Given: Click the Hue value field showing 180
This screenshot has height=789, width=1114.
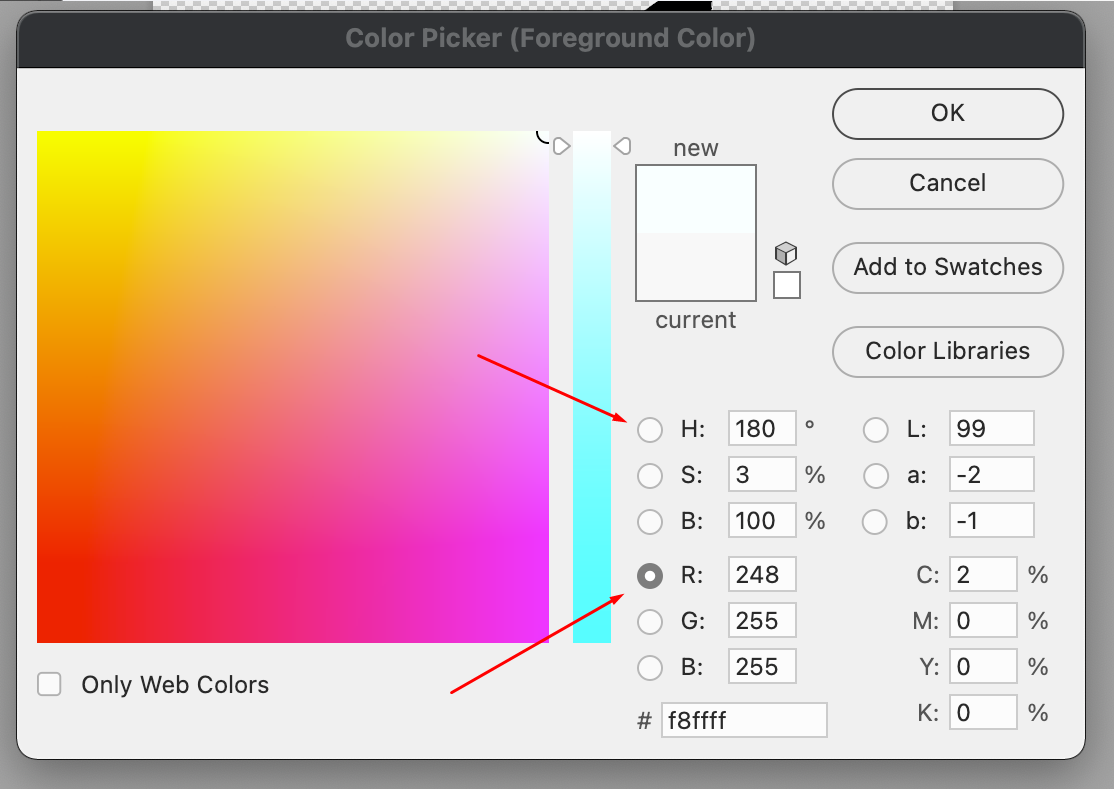Looking at the screenshot, I should click(x=761, y=429).
